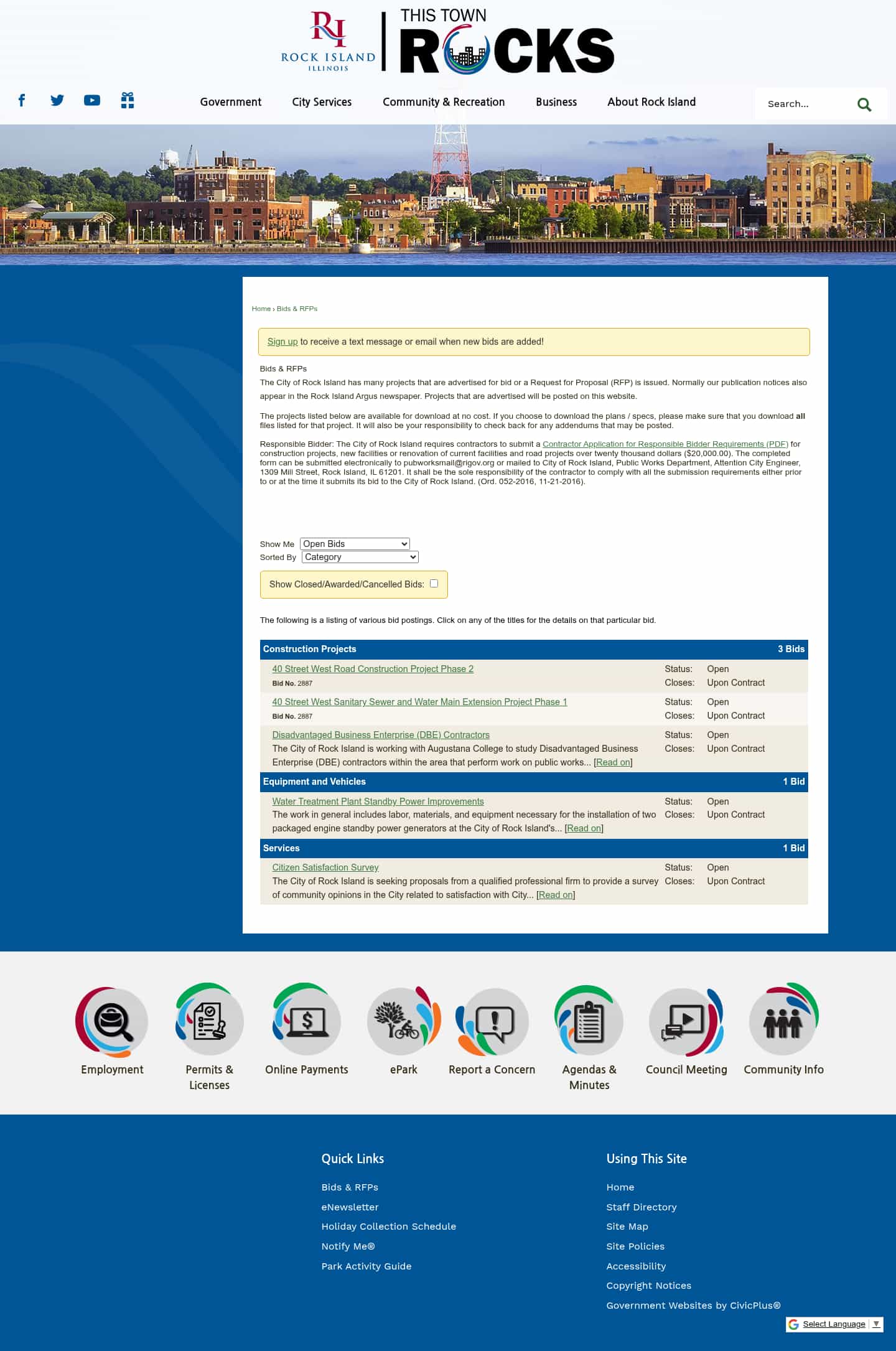Click Read on for Citizen Satisfaction Survey
This screenshot has width=896, height=1351.
(556, 895)
